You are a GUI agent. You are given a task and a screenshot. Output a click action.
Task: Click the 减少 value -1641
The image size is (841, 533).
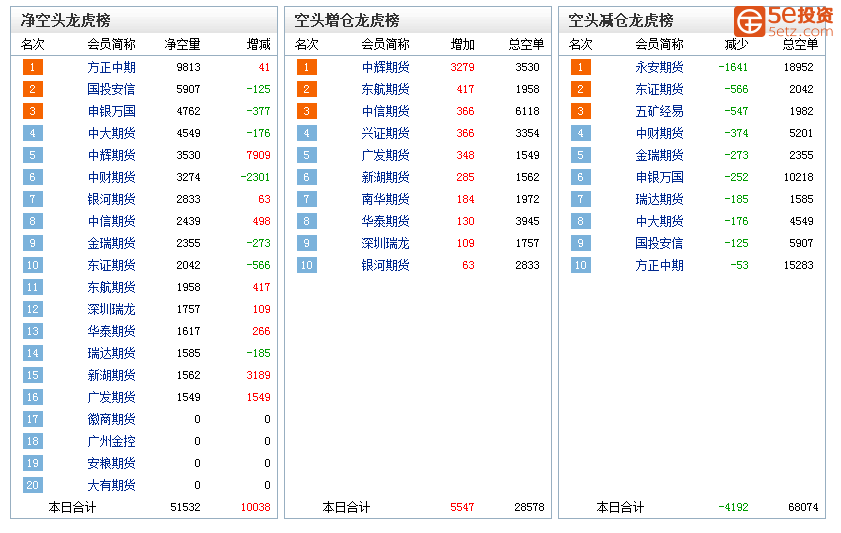pos(733,67)
